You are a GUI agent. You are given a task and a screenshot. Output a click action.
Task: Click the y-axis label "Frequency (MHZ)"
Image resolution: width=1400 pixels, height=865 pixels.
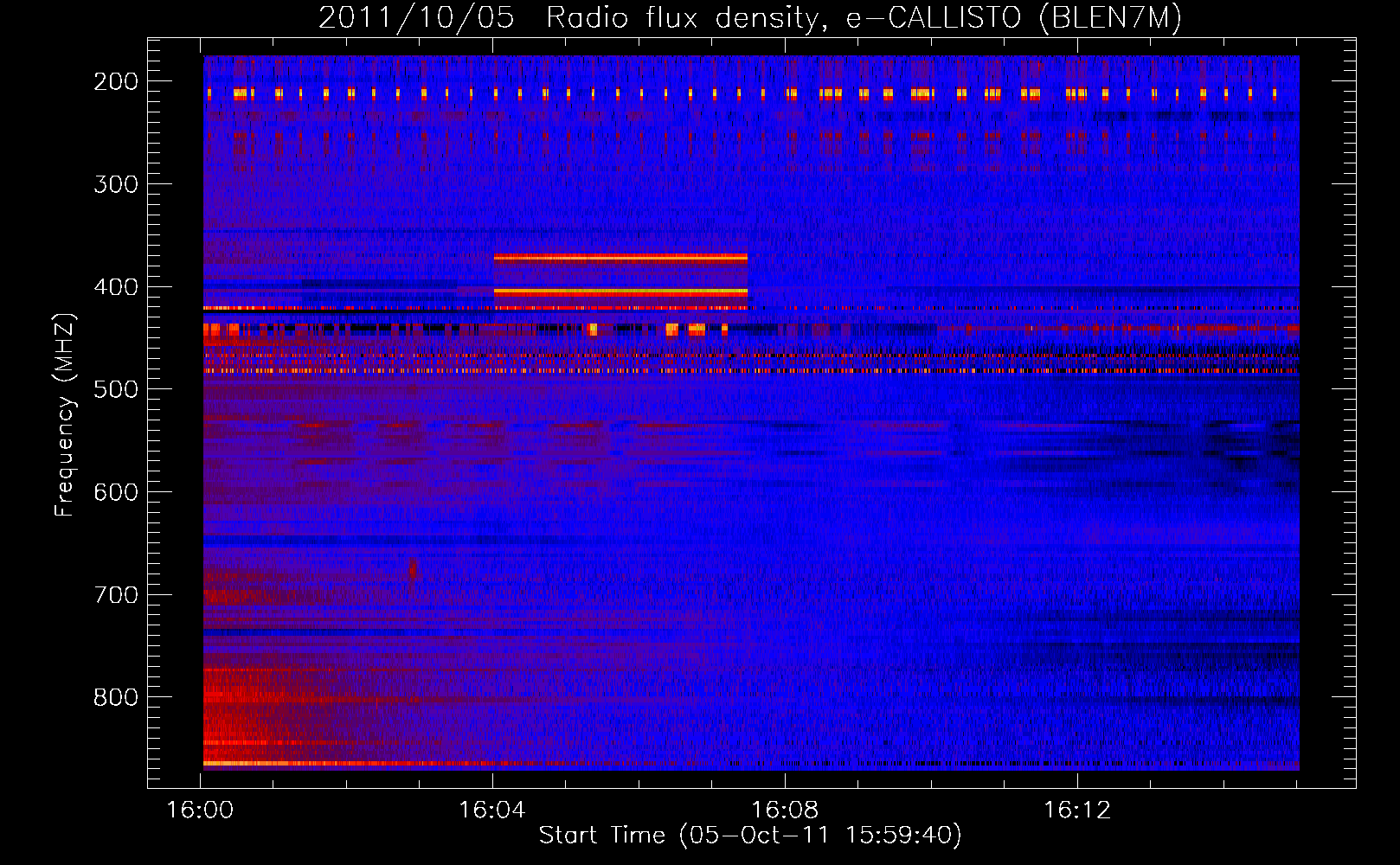(x=65, y=414)
